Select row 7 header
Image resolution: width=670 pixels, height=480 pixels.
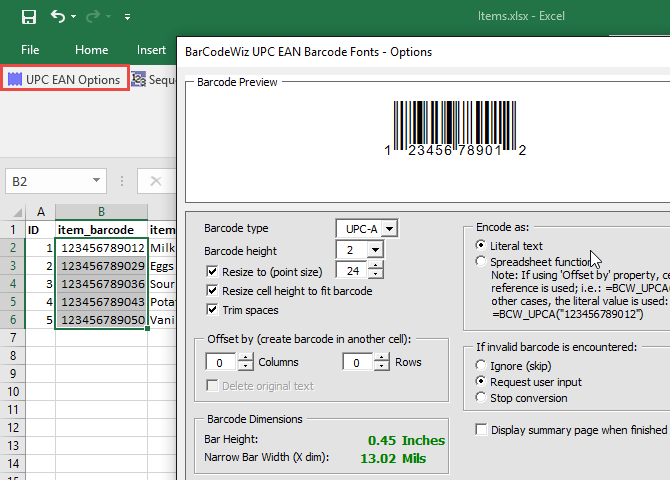(13, 338)
